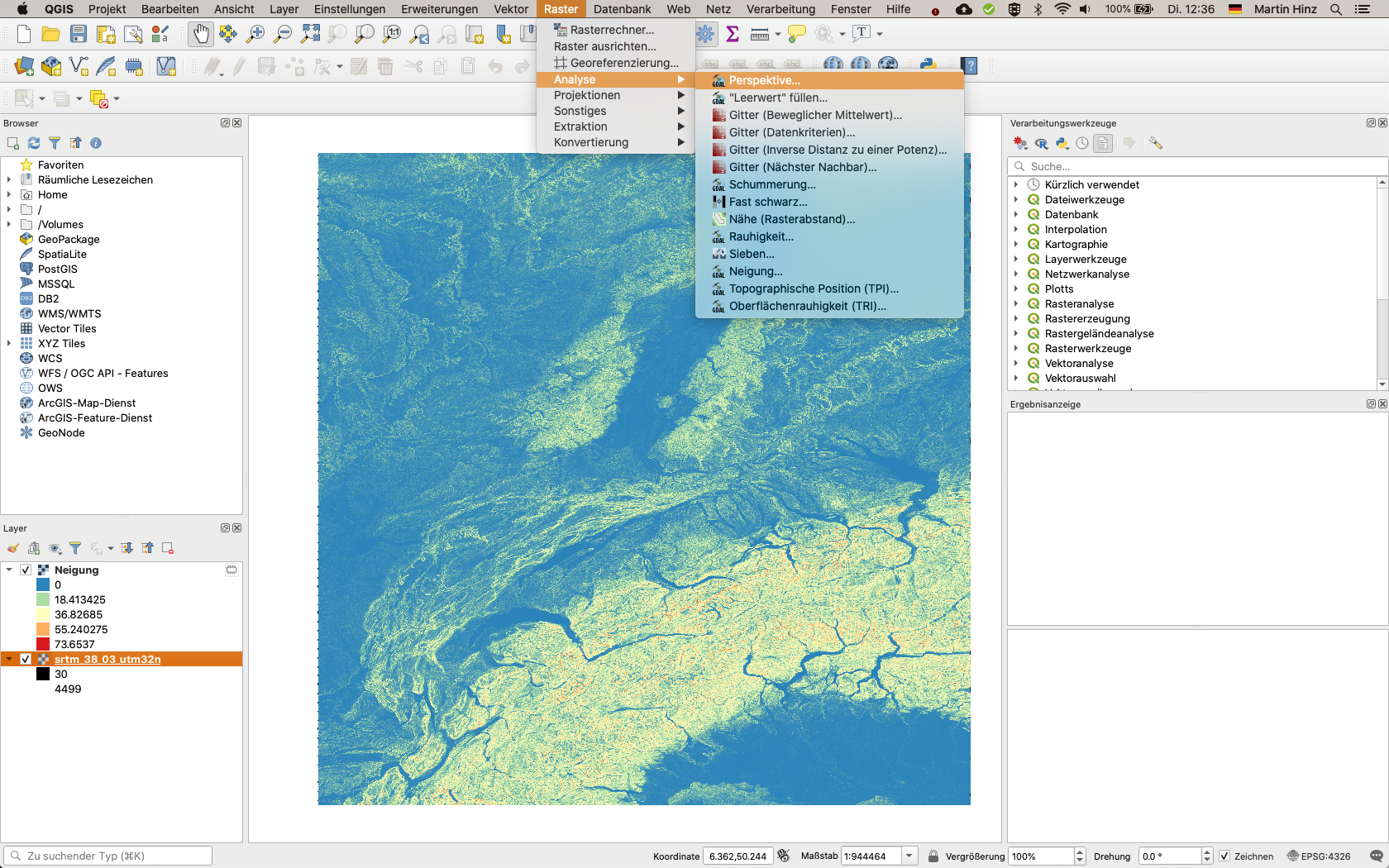The height and width of the screenshot is (868, 1389).
Task: Choose Schummerung from the Analyse submenu
Action: click(x=771, y=184)
